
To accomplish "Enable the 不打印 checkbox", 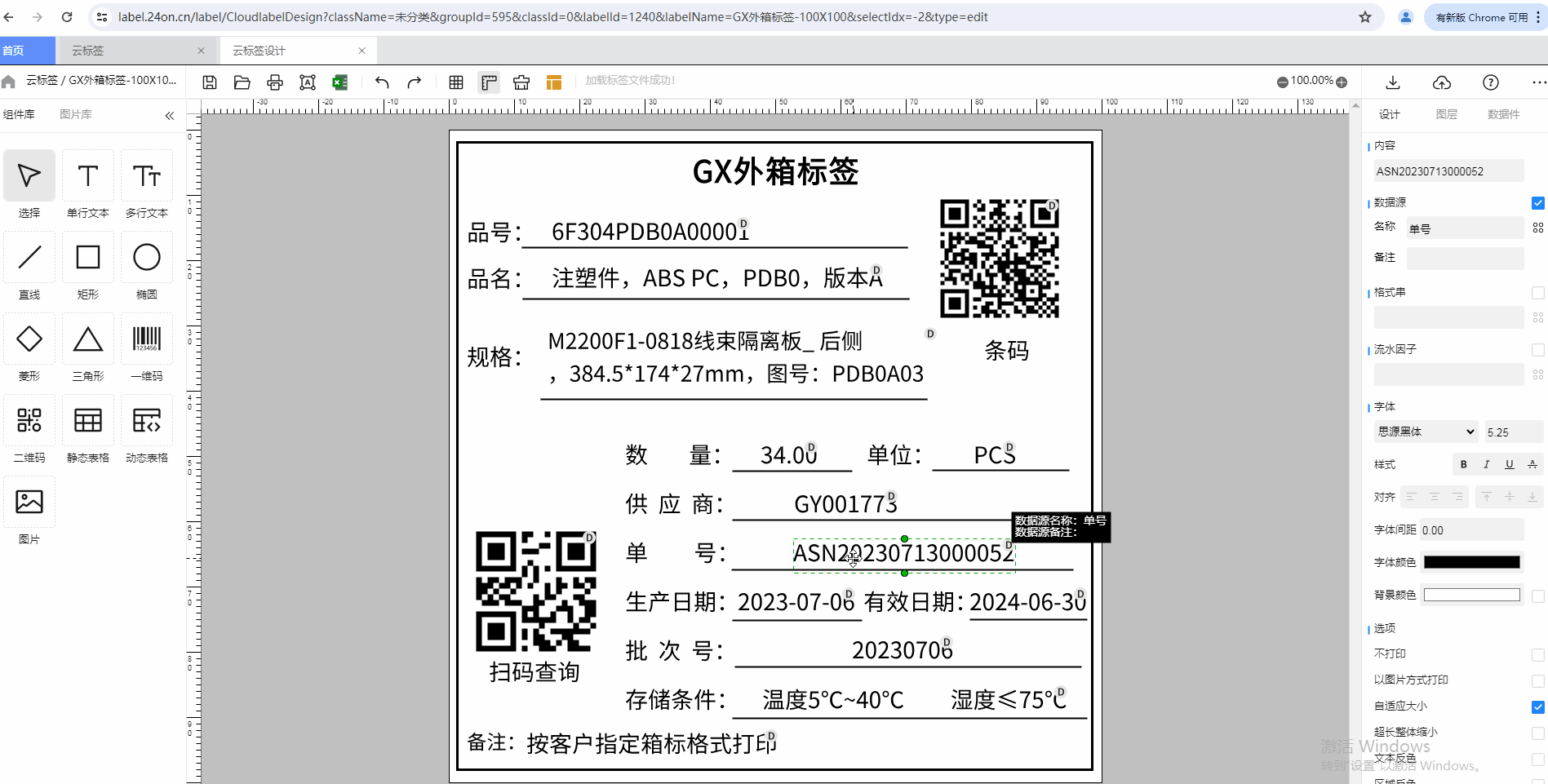I will [1538, 654].
